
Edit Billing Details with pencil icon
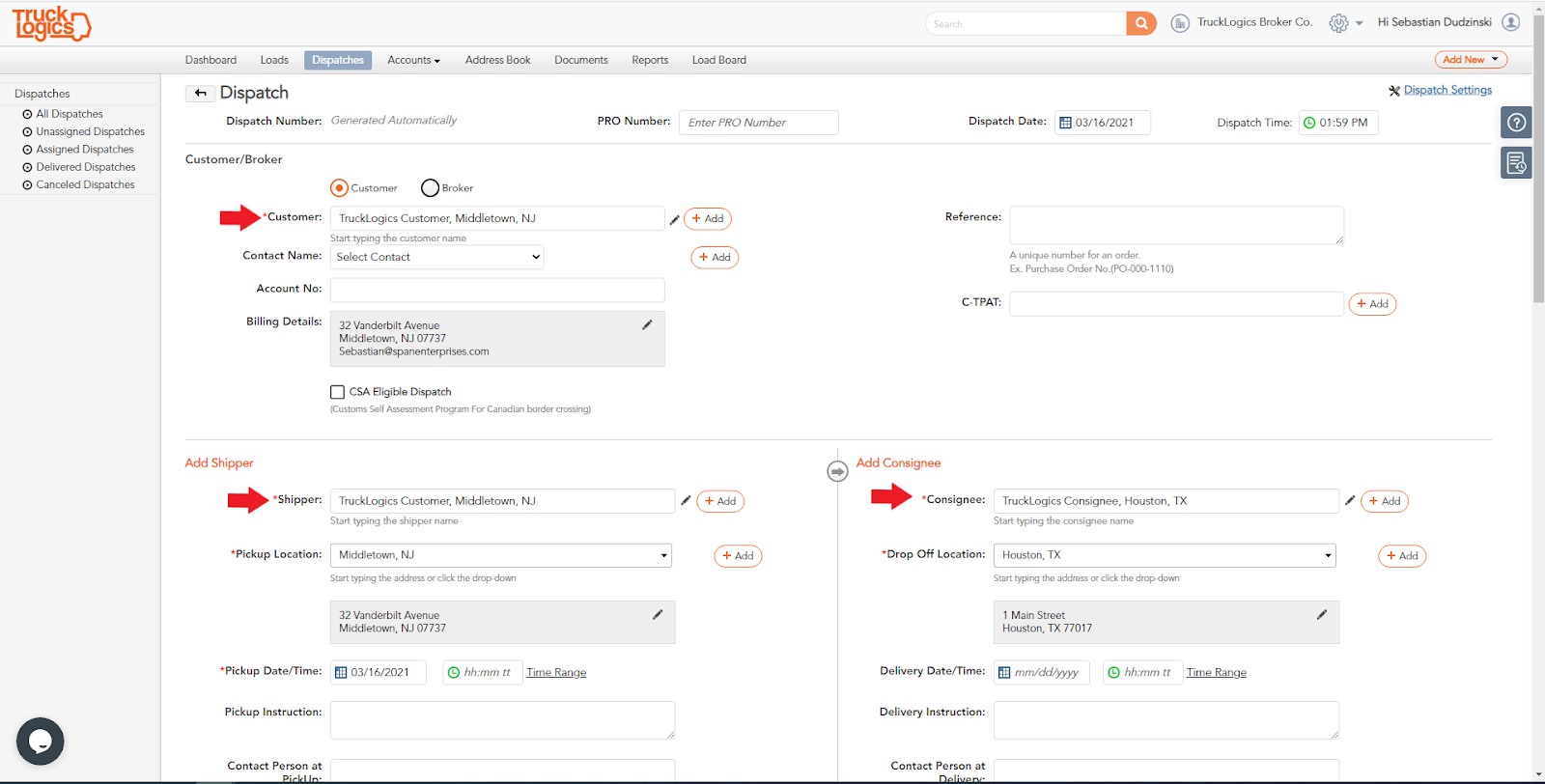click(x=647, y=325)
